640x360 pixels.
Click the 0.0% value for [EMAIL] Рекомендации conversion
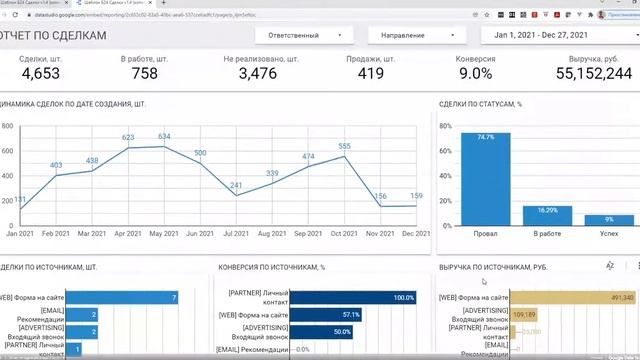click(x=302, y=349)
